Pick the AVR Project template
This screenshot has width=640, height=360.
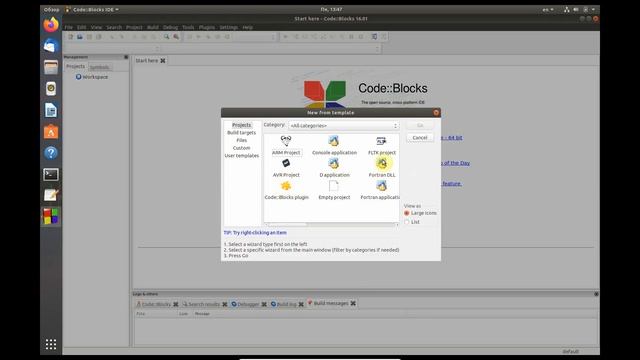pyautogui.click(x=286, y=168)
